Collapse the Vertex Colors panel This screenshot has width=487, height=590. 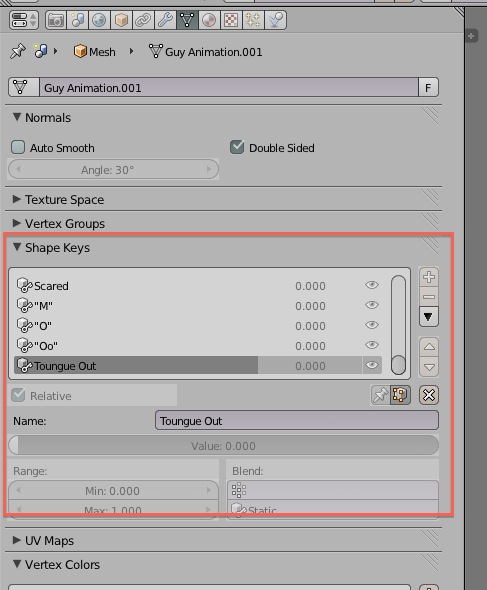pos(56,564)
